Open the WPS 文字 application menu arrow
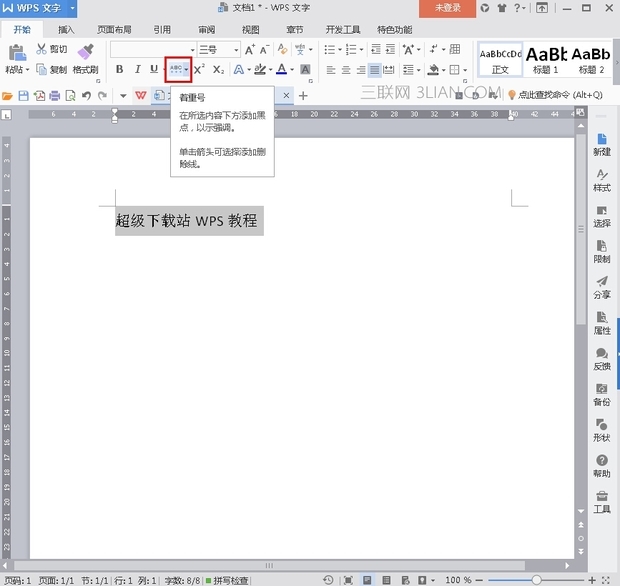Image resolution: width=620 pixels, height=586 pixels. (72, 8)
